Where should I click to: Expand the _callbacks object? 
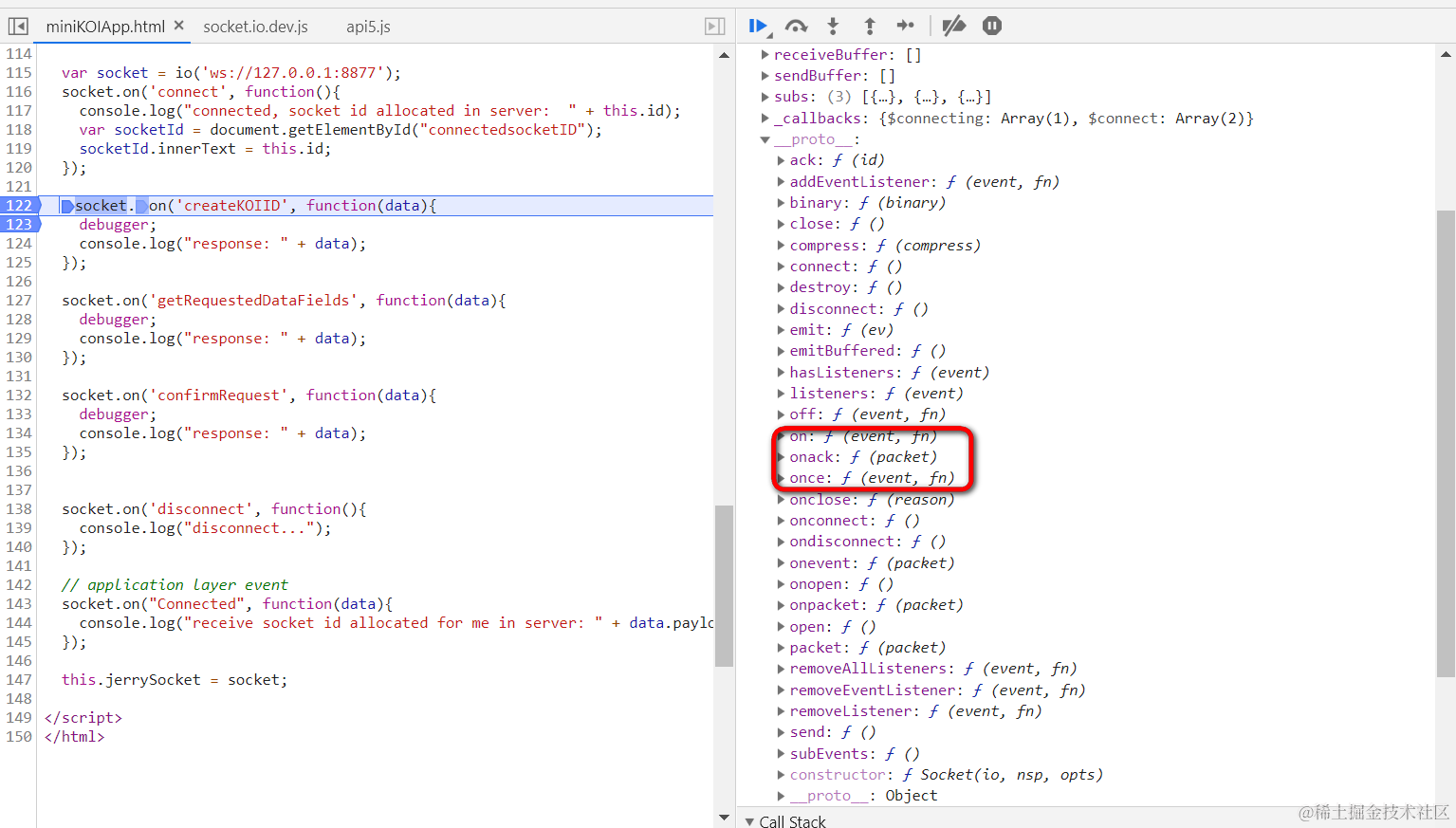pos(765,119)
